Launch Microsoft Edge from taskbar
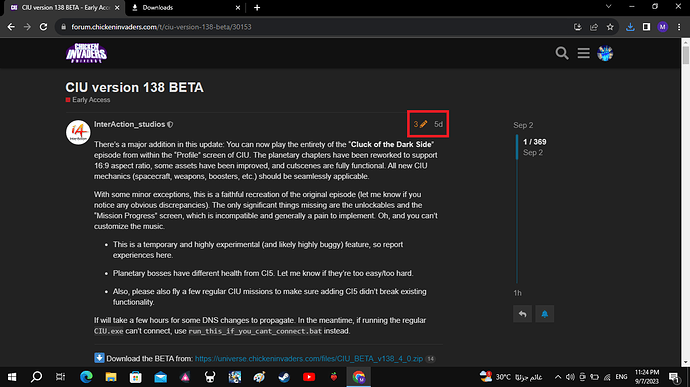The width and height of the screenshot is (690, 387). point(86,377)
